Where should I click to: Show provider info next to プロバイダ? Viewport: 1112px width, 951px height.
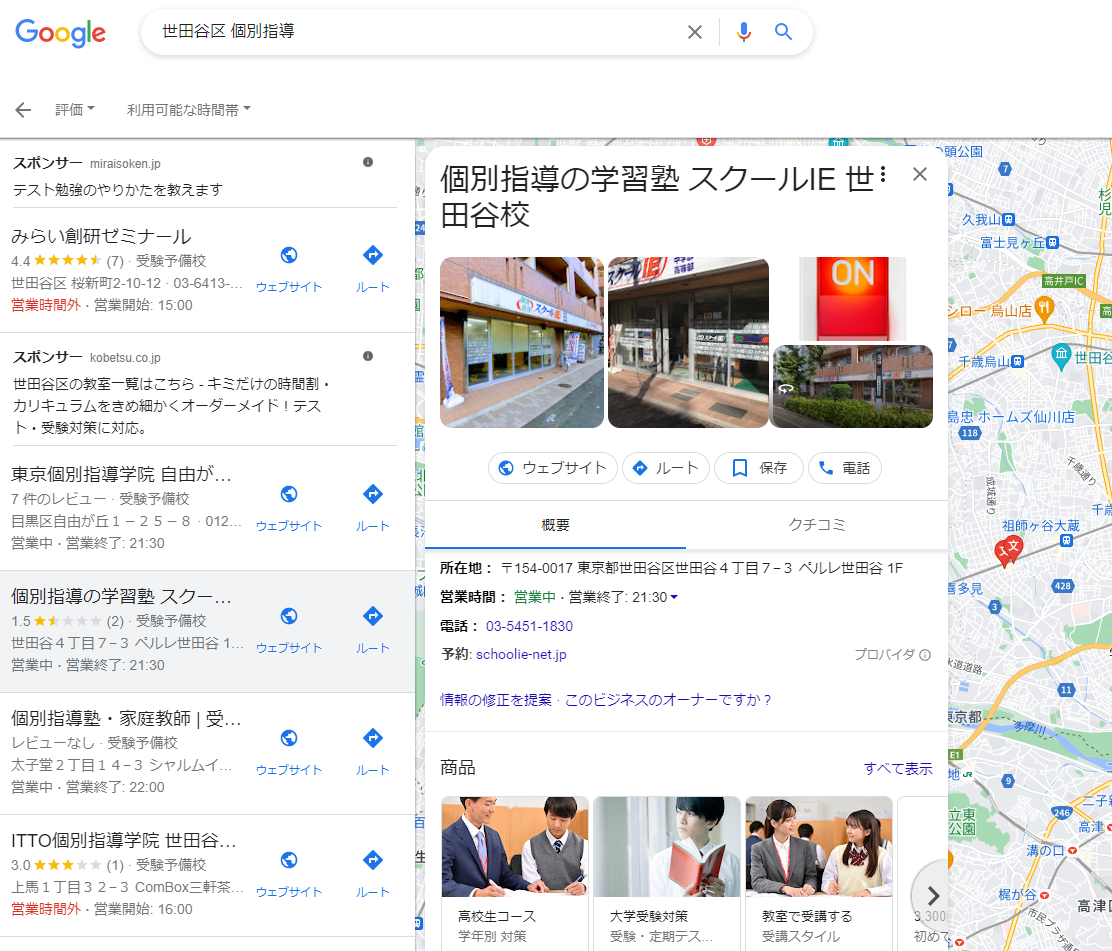pos(925,655)
